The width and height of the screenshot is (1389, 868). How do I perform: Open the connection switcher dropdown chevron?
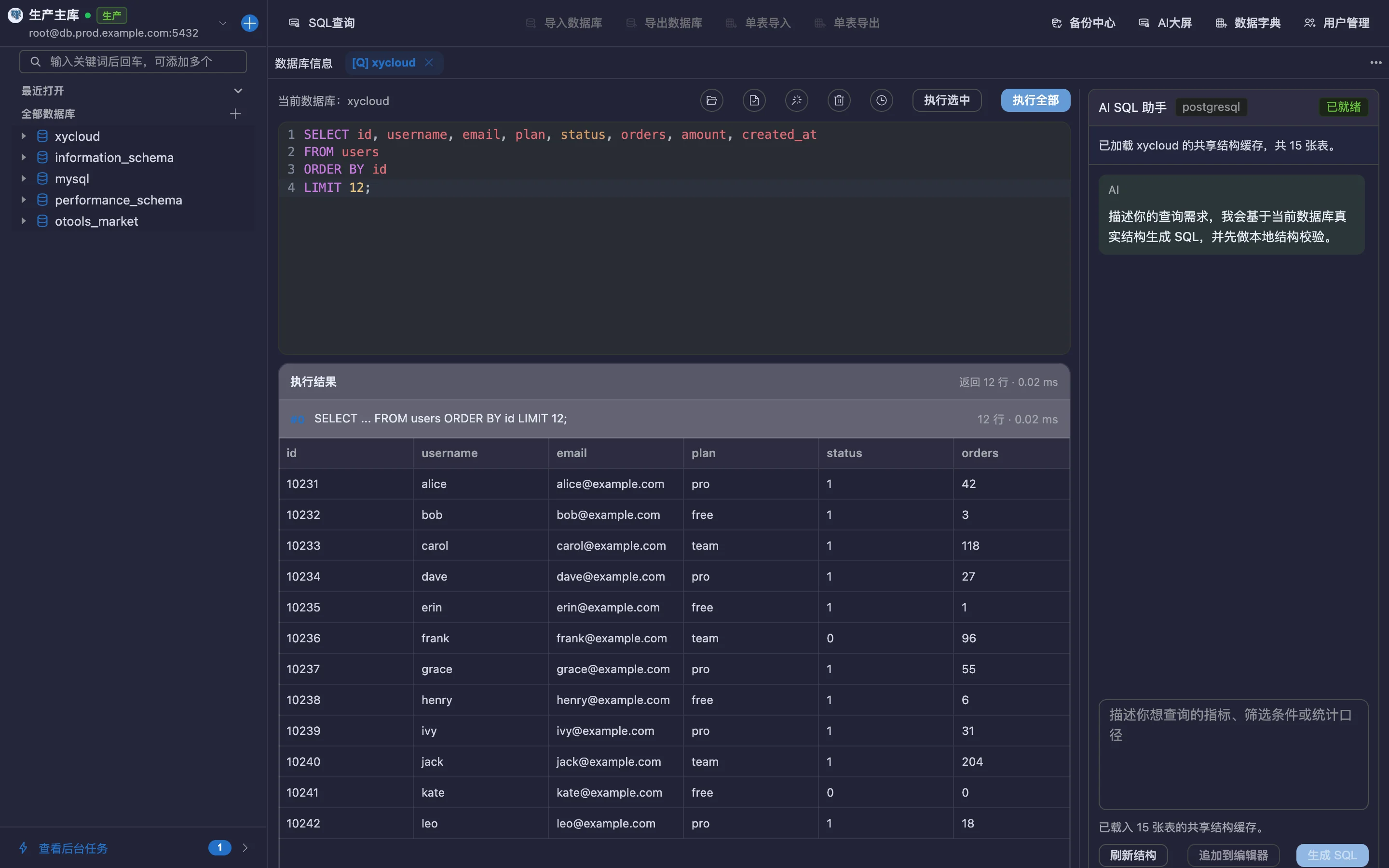click(223, 23)
